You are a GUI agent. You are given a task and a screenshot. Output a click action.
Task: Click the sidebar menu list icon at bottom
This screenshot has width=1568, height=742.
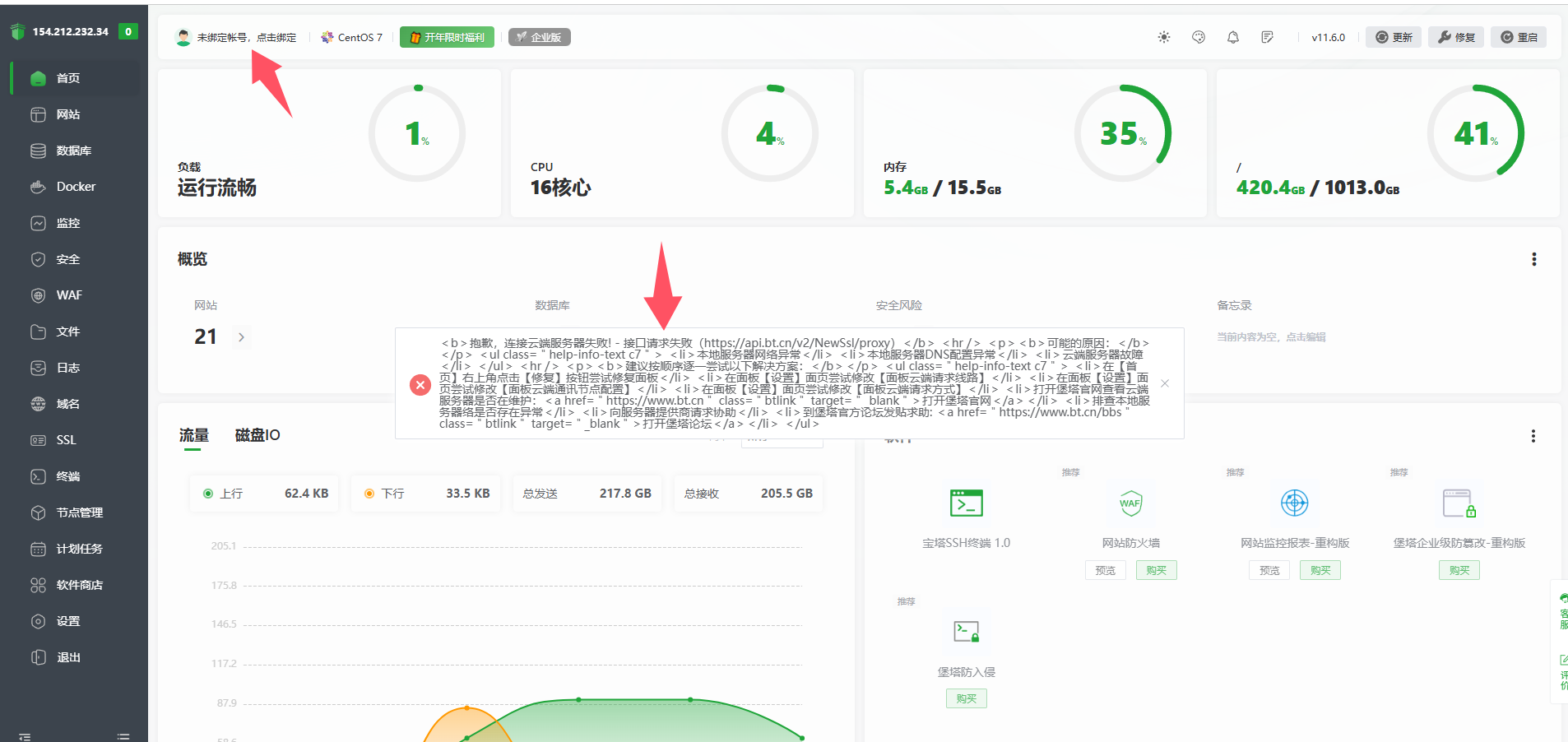point(123,736)
